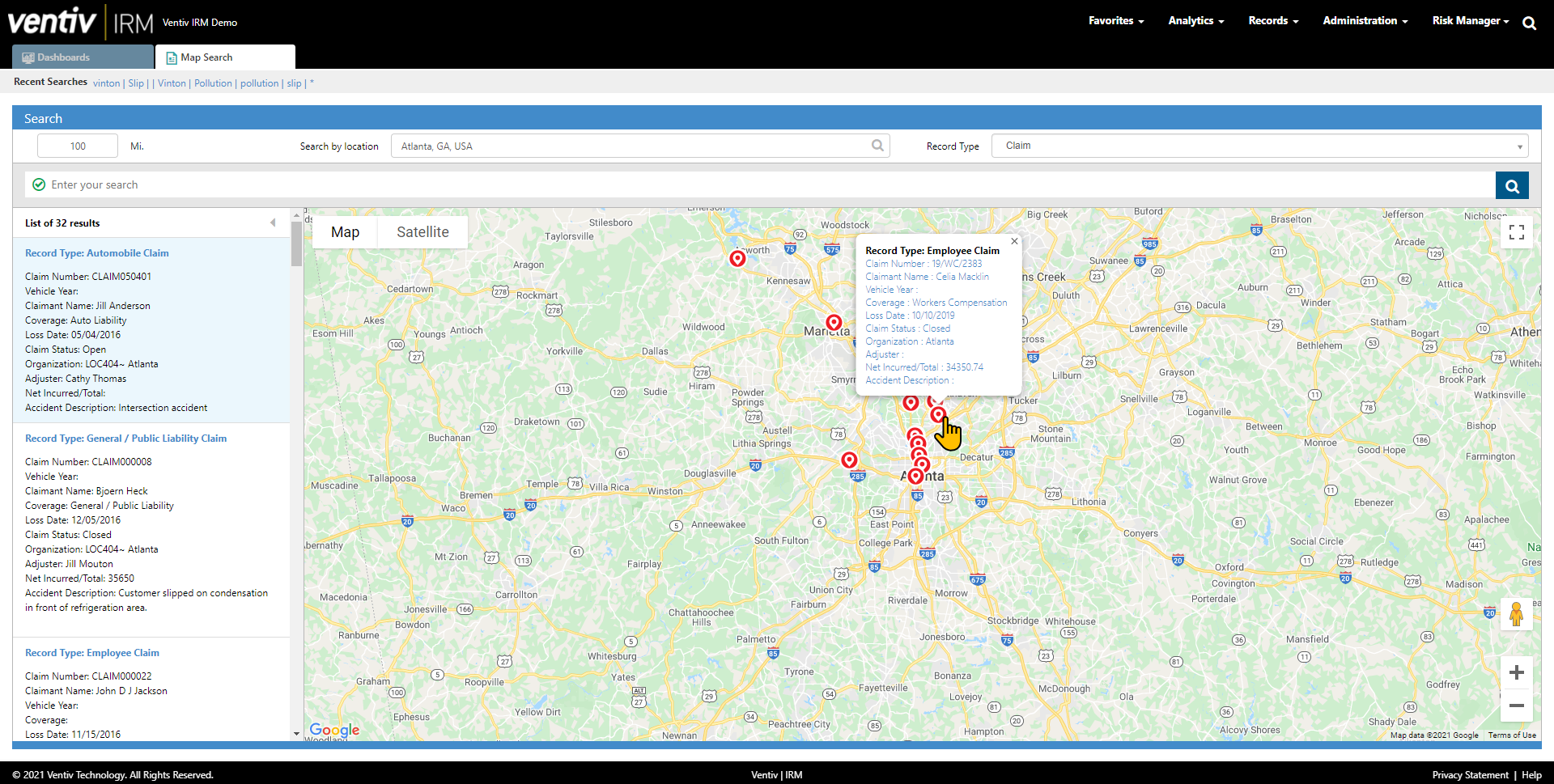Viewport: 1554px width, 784px height.
Task: Click the Ventiv IRM logo
Action: 80,22
